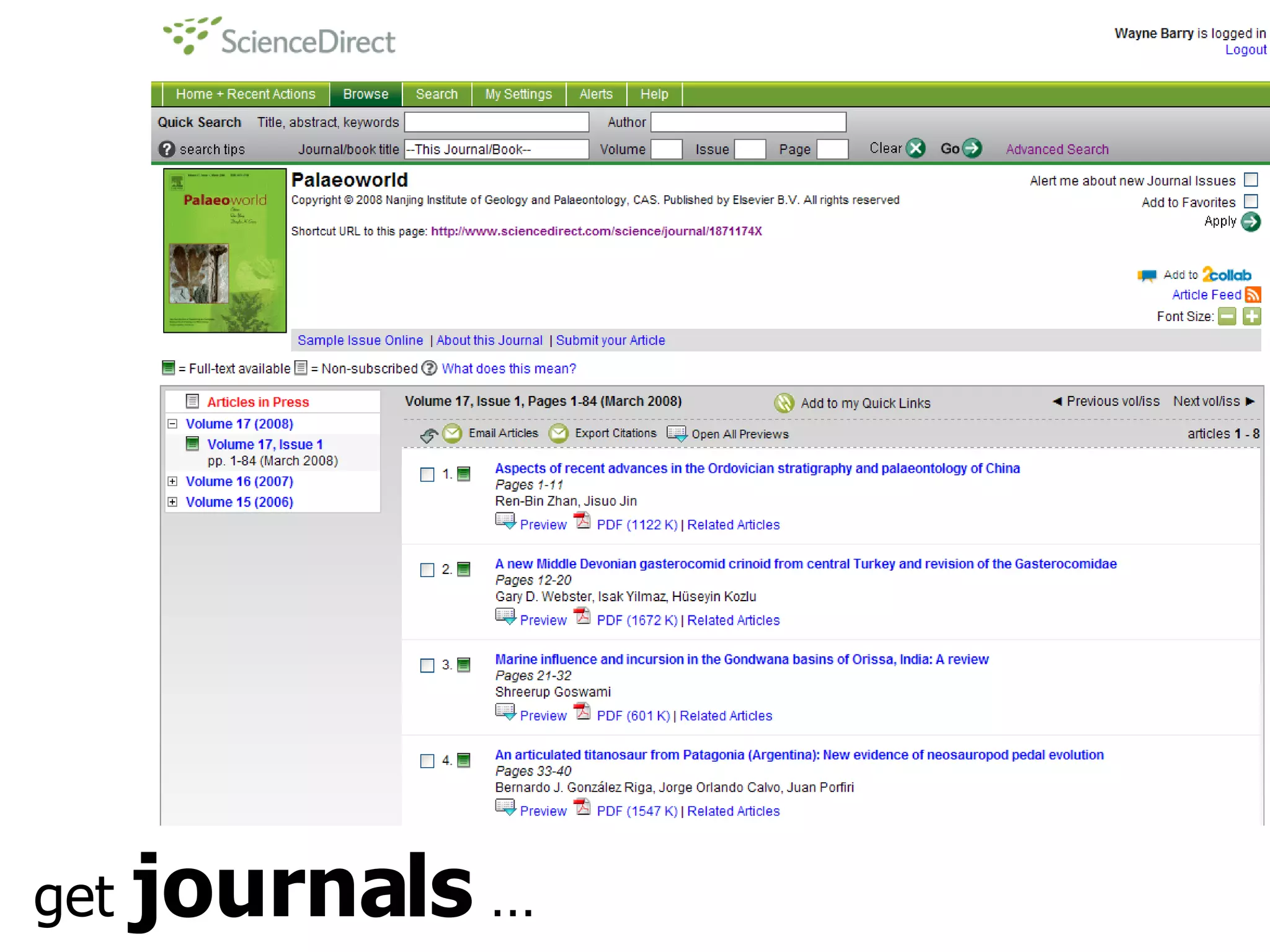Select checkbox for article 3
This screenshot has width=1270, height=952.
[x=427, y=666]
